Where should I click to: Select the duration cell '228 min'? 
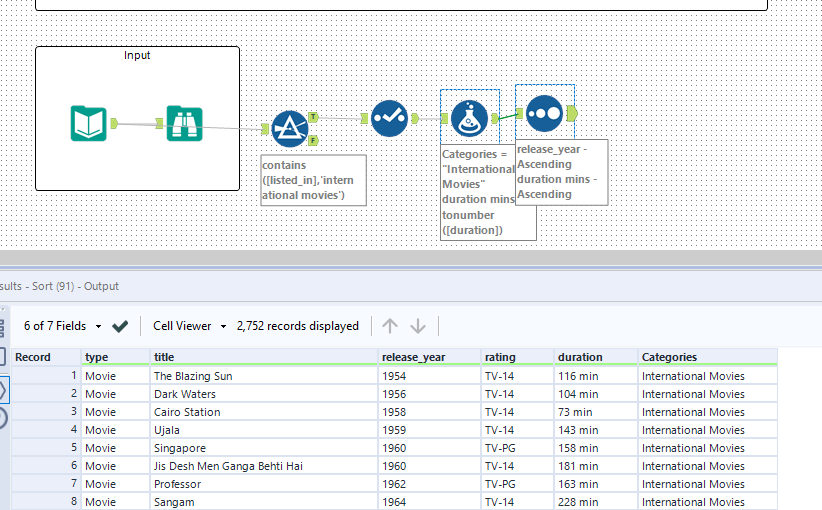pos(579,502)
